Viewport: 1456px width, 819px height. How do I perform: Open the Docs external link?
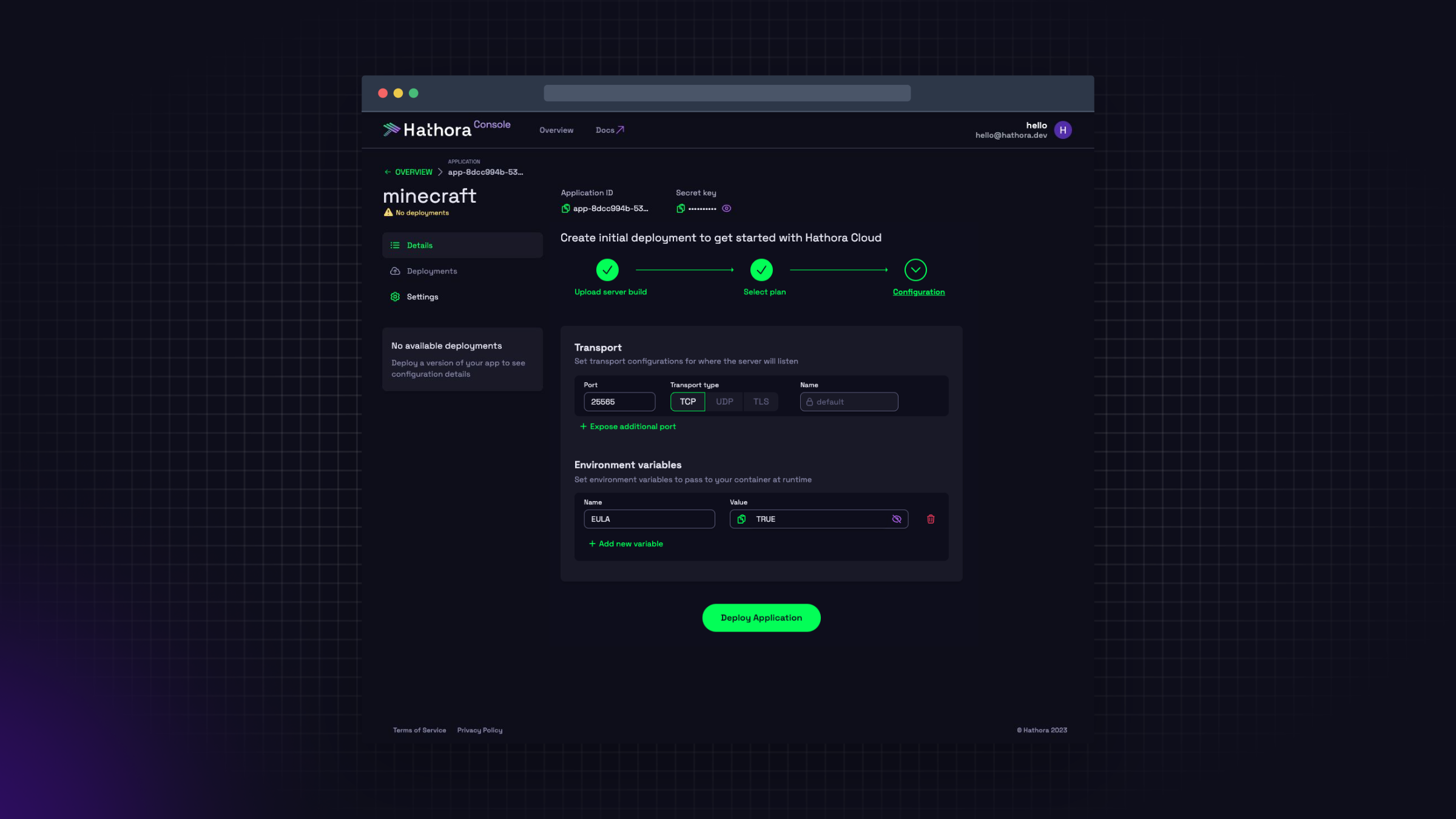[x=610, y=130]
